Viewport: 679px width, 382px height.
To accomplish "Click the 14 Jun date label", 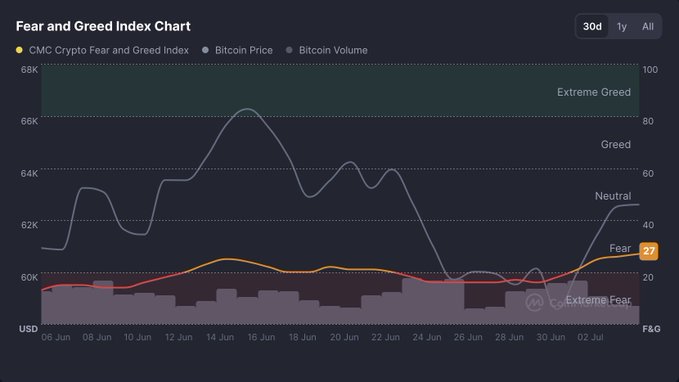I will [x=220, y=337].
